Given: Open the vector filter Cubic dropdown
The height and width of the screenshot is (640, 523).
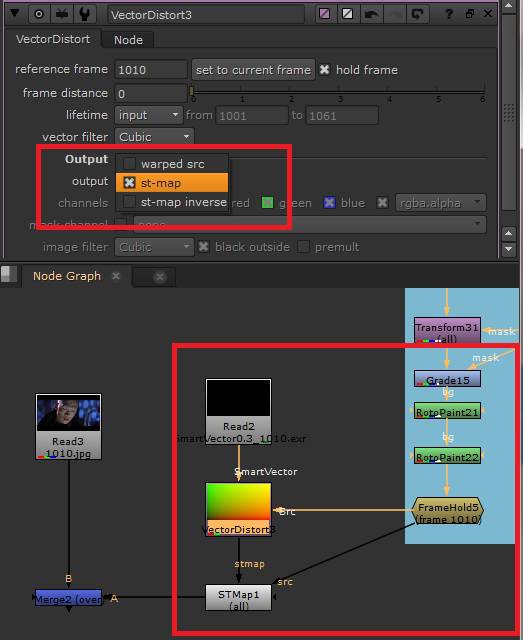Looking at the screenshot, I should coord(154,137).
